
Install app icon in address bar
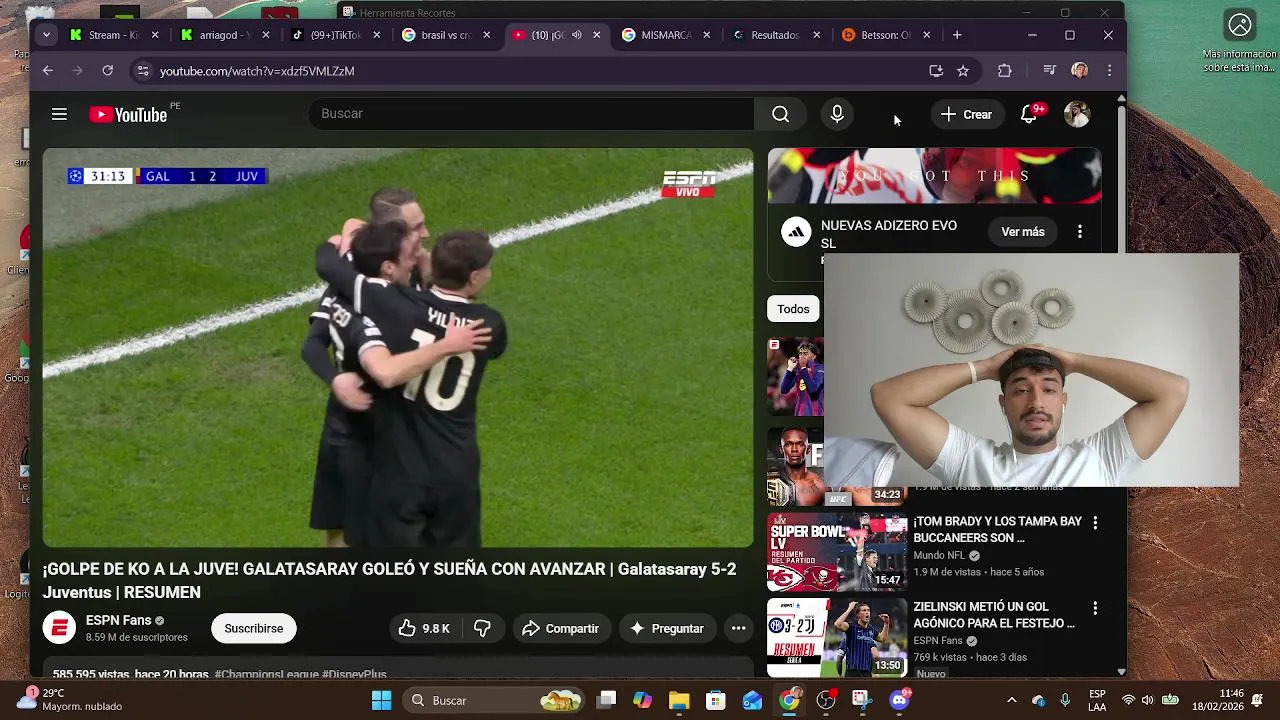(x=936, y=71)
